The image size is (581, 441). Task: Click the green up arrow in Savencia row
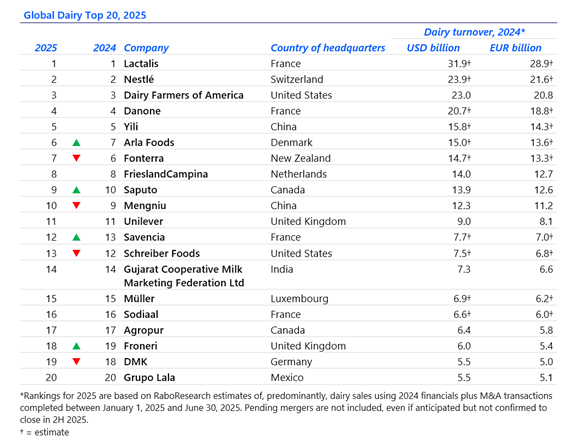(76, 237)
